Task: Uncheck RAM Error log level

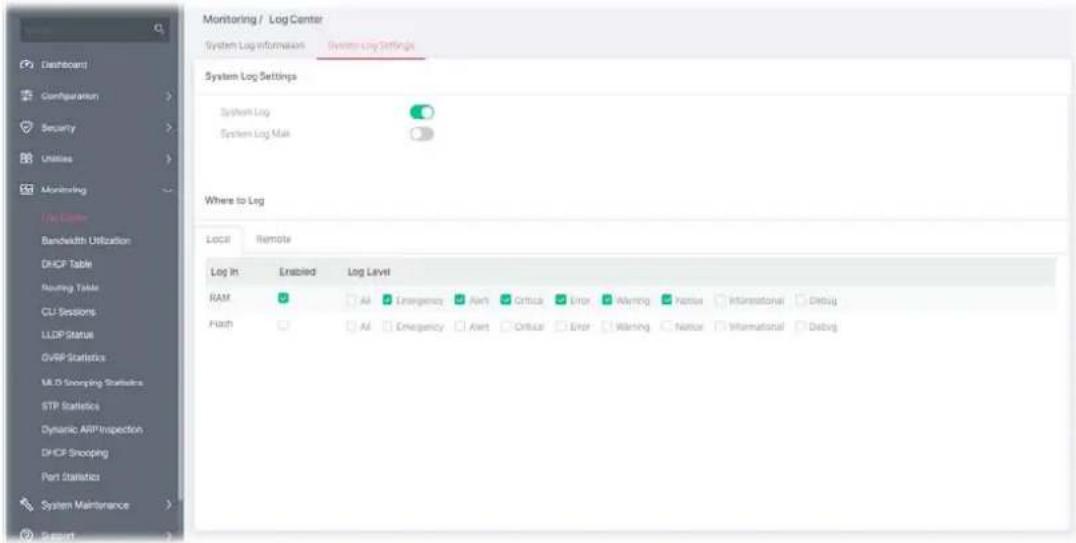Action: click(x=560, y=300)
